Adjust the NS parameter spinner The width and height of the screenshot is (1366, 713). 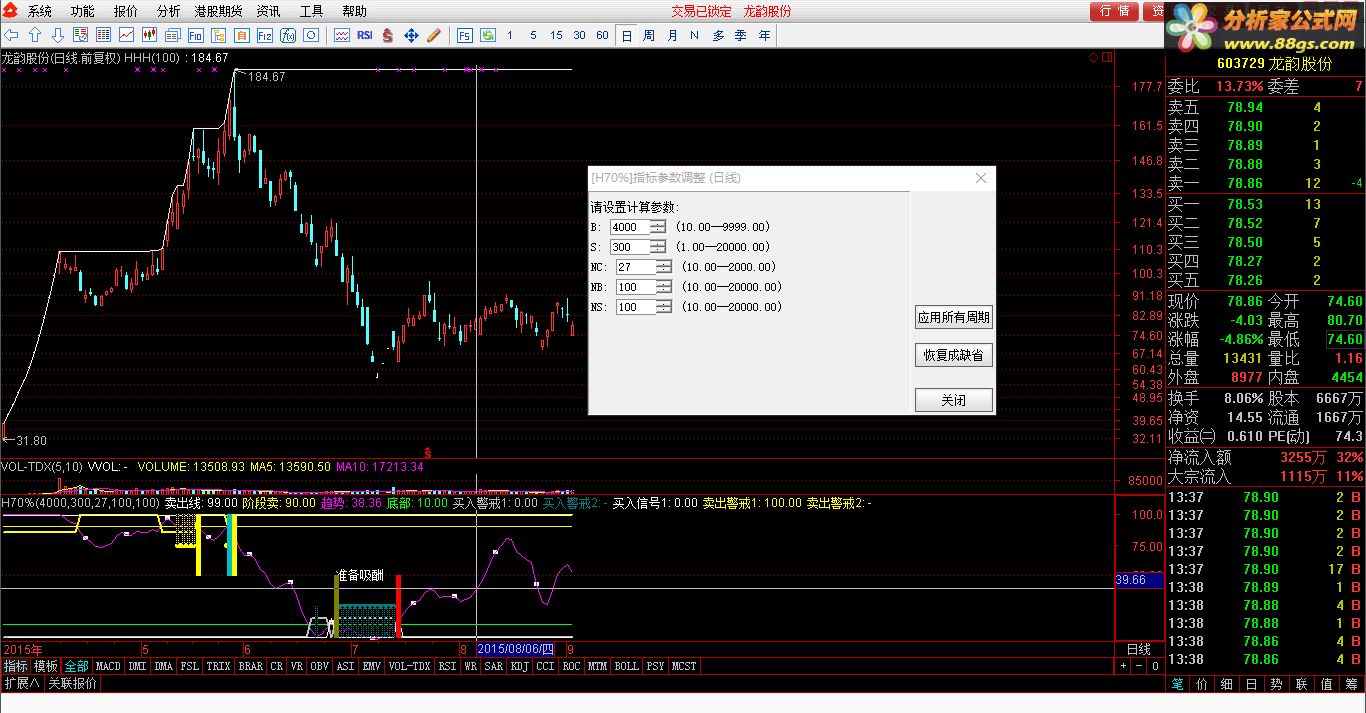[664, 307]
